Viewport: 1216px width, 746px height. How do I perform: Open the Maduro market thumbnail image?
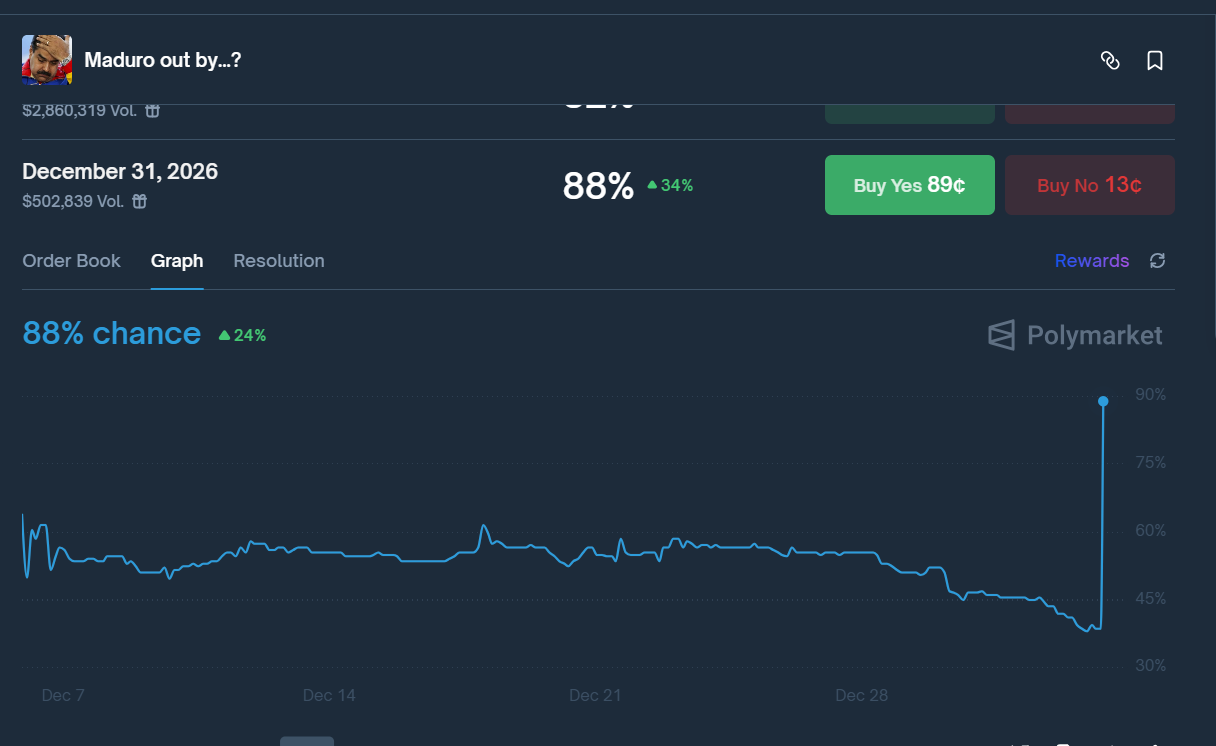(47, 60)
